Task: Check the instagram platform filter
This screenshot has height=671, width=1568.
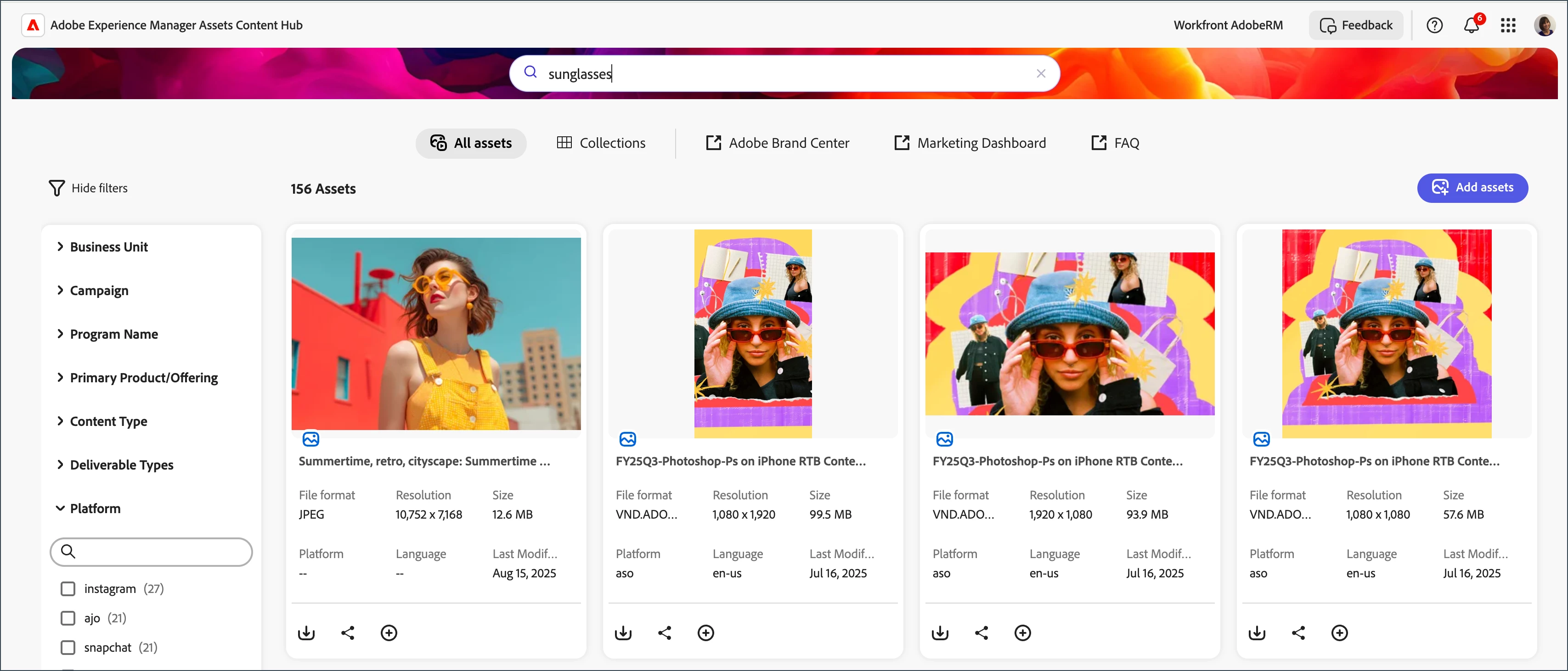Action: click(68, 588)
